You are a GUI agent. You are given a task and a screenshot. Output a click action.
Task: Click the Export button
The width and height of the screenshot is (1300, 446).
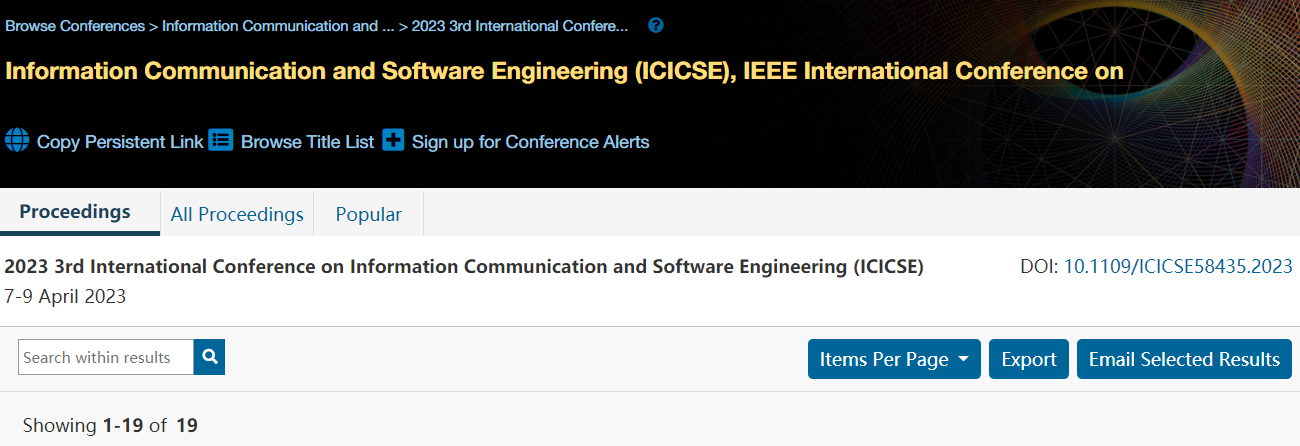click(x=1029, y=359)
